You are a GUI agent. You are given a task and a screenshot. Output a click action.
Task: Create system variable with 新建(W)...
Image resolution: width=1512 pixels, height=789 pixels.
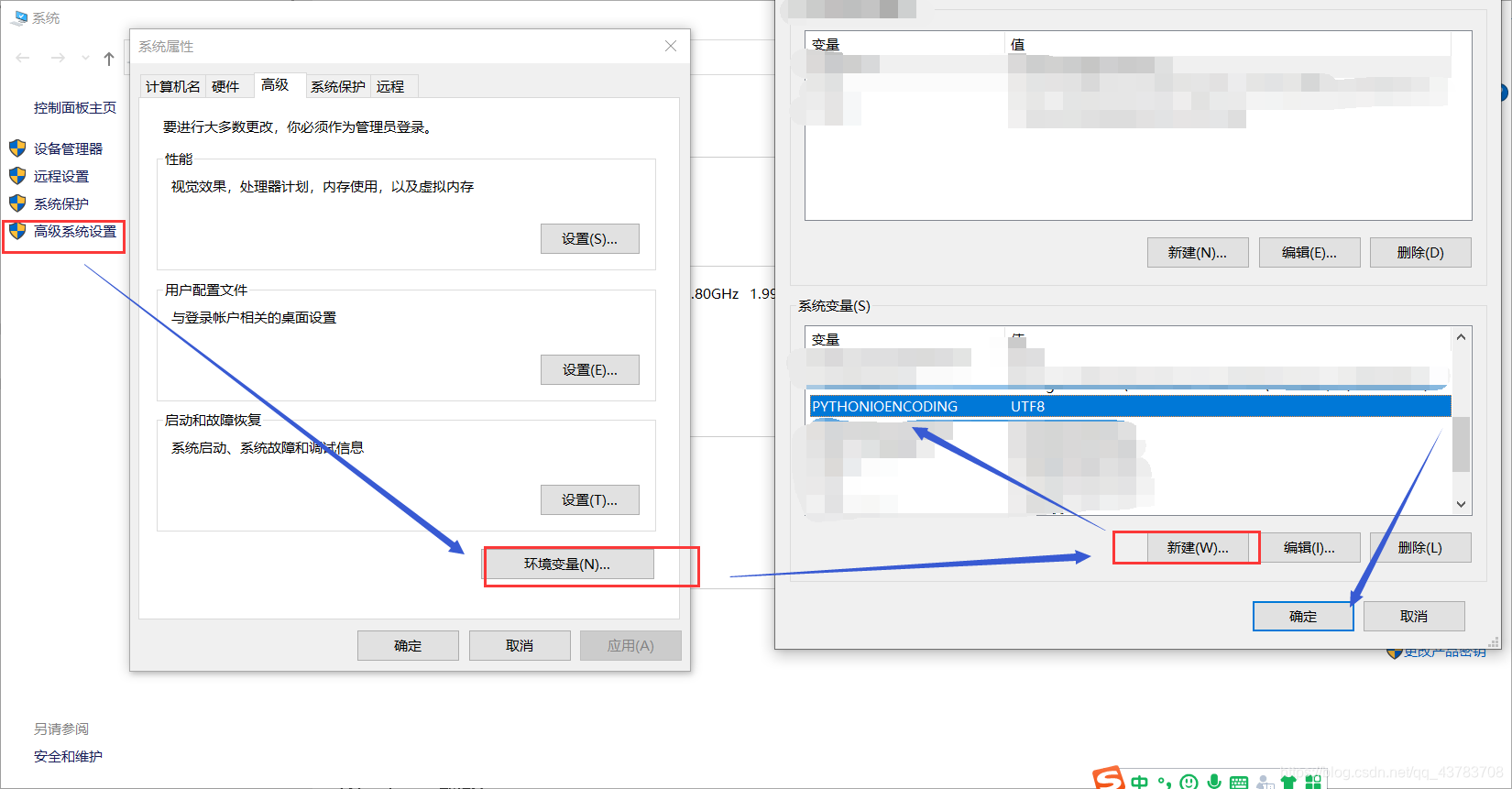click(x=1198, y=548)
